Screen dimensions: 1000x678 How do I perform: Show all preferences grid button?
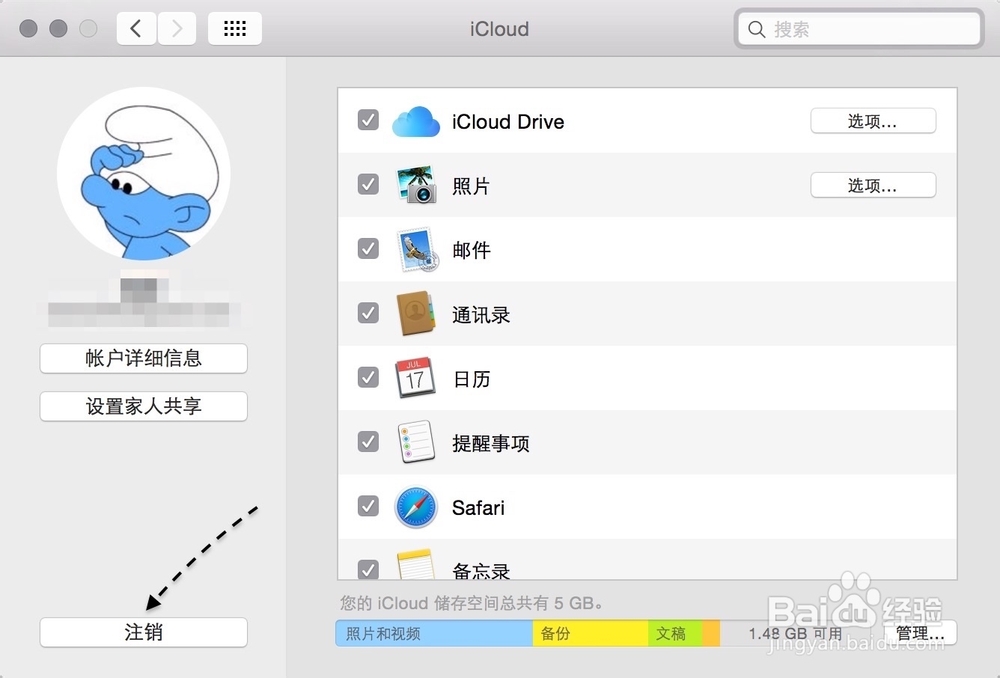click(x=235, y=29)
